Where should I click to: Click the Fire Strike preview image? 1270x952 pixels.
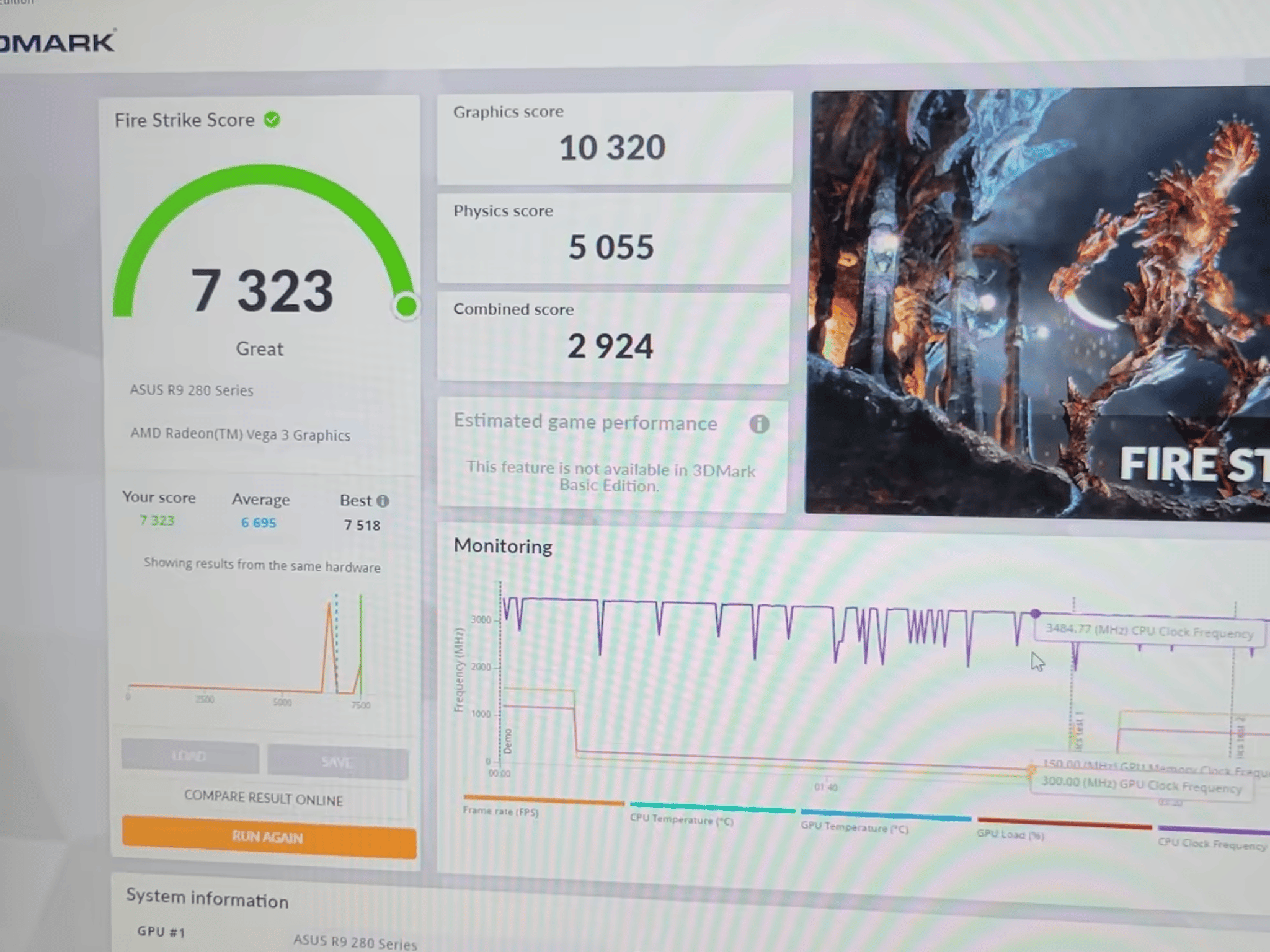pos(1038,304)
